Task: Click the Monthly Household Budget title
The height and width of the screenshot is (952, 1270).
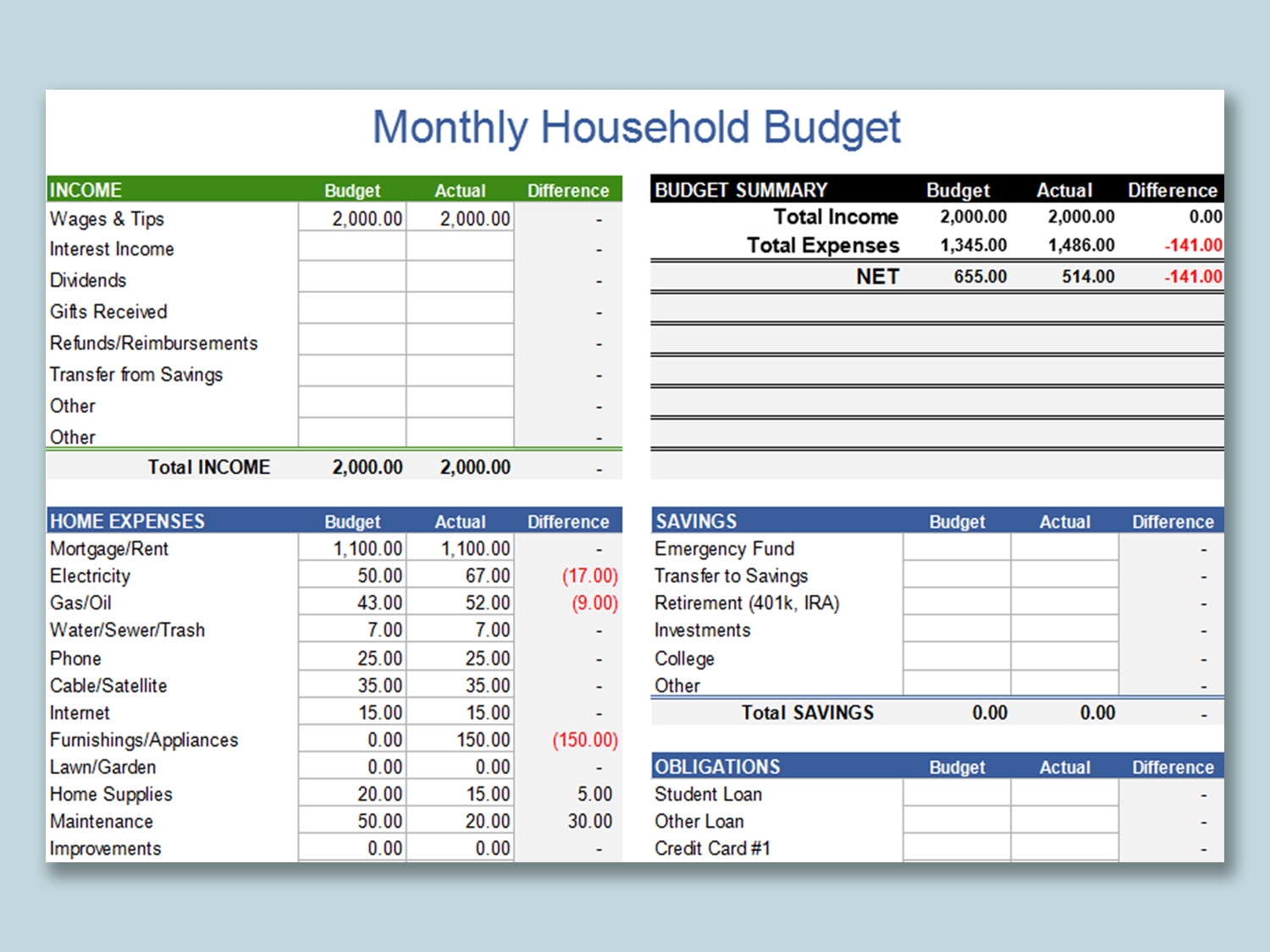Action: pyautogui.click(x=636, y=127)
